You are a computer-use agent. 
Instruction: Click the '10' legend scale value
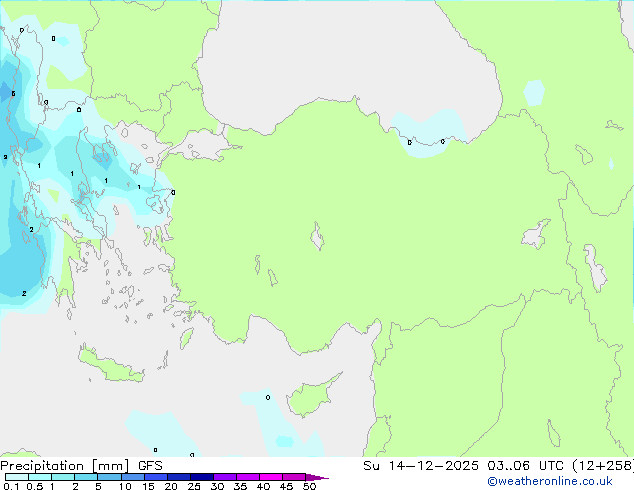[x=125, y=486]
